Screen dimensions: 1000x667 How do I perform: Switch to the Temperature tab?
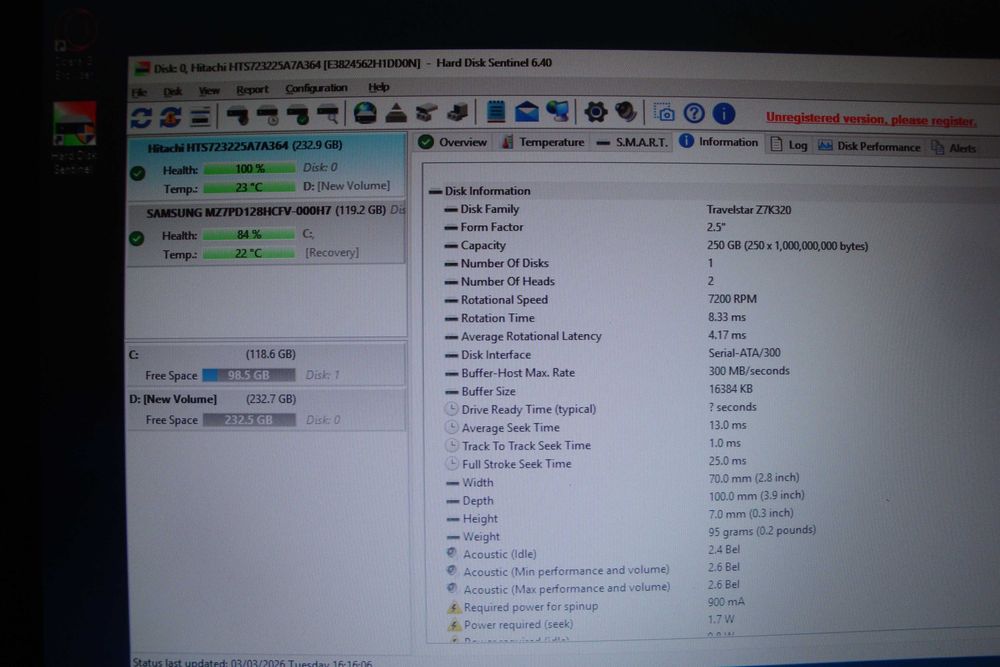tap(543, 142)
